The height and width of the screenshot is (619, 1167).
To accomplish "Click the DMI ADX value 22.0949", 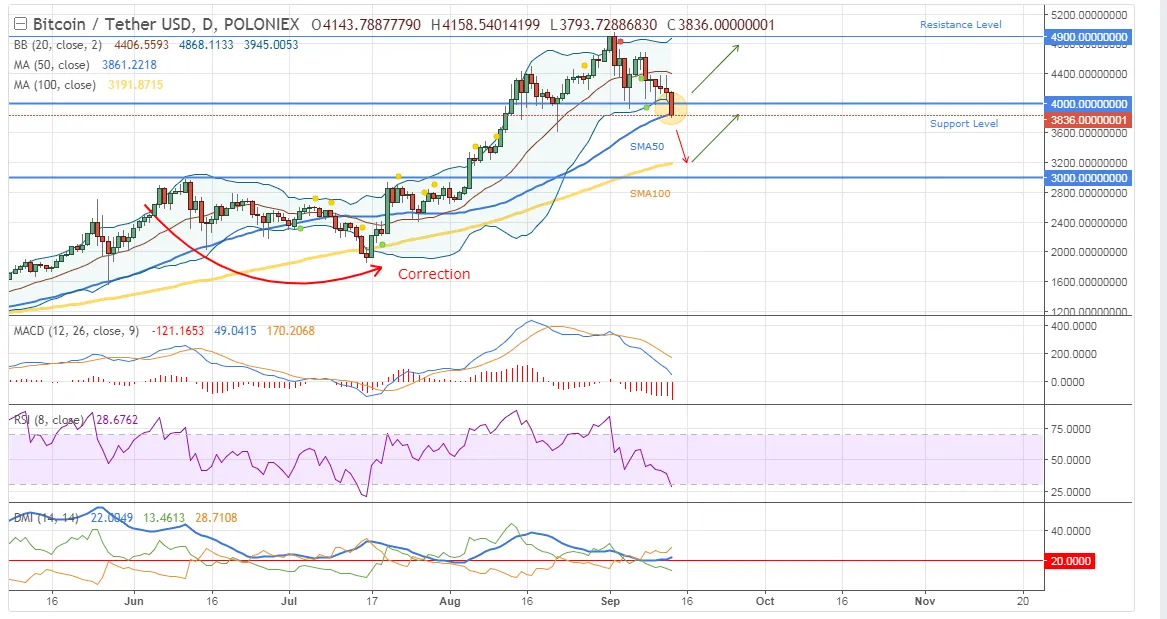I will pos(112,517).
